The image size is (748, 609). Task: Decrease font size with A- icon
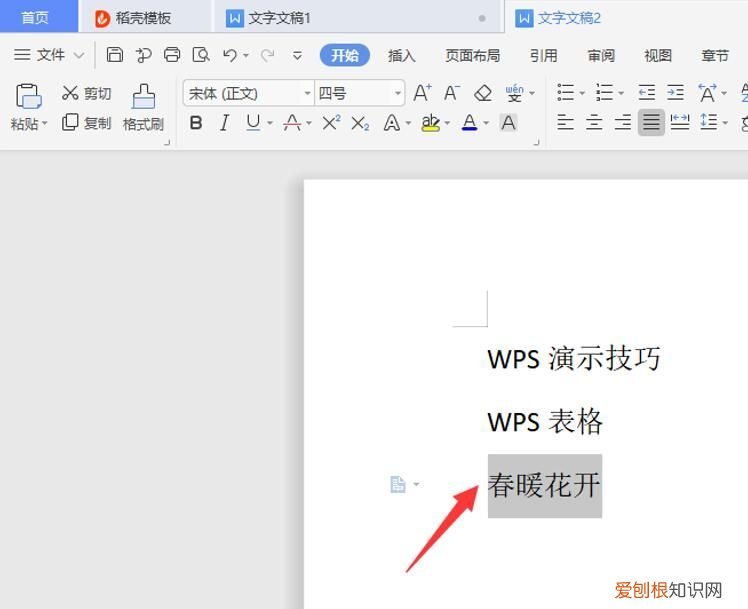pyautogui.click(x=451, y=93)
